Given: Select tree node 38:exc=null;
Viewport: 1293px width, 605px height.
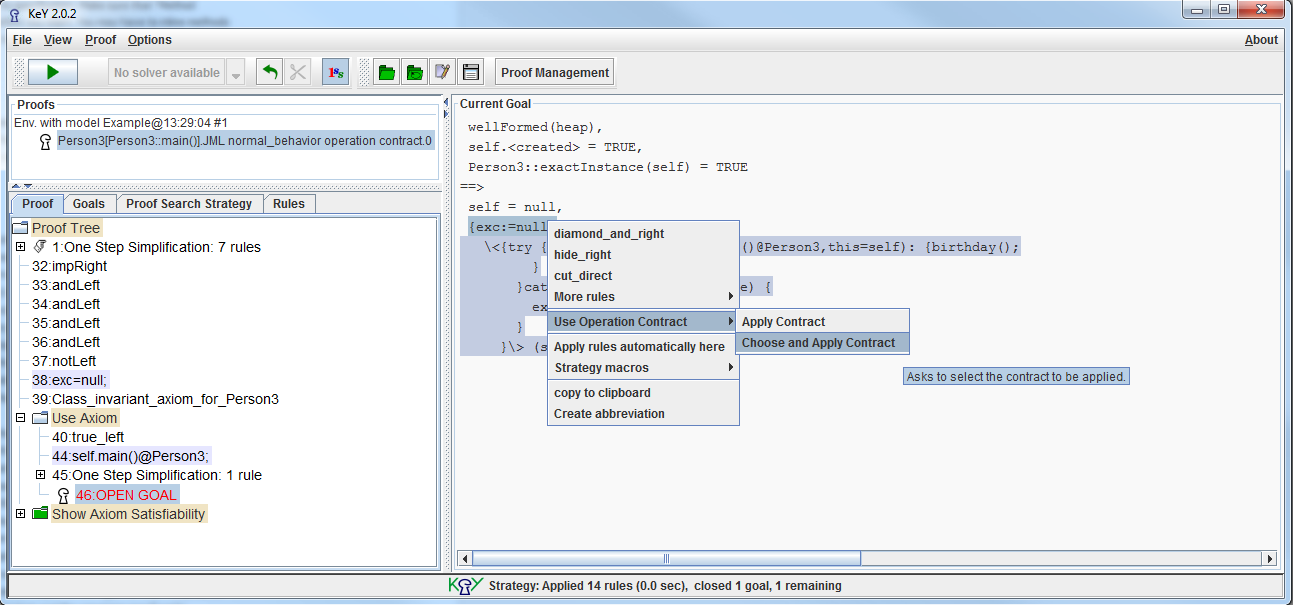Looking at the screenshot, I should [x=70, y=380].
